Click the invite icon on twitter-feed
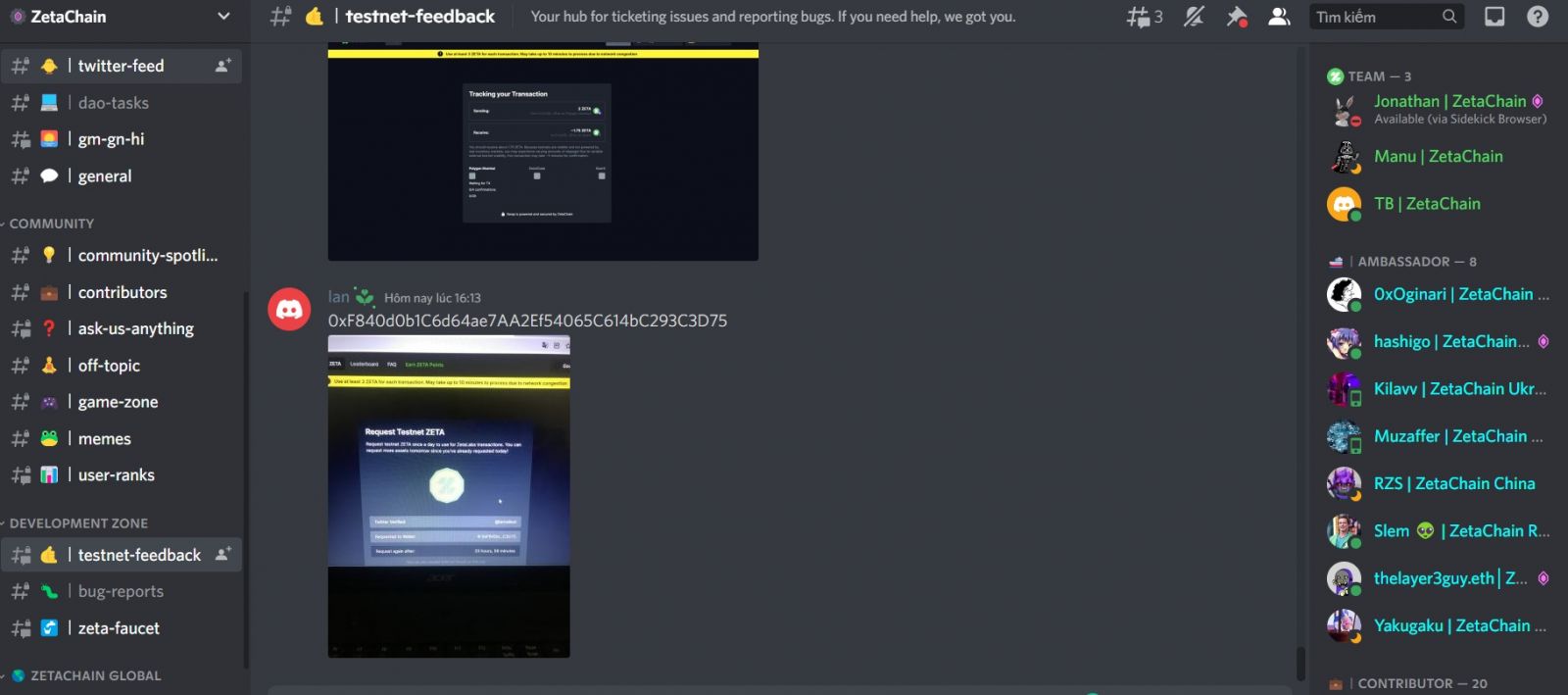This screenshot has width=1568, height=695. tap(223, 66)
